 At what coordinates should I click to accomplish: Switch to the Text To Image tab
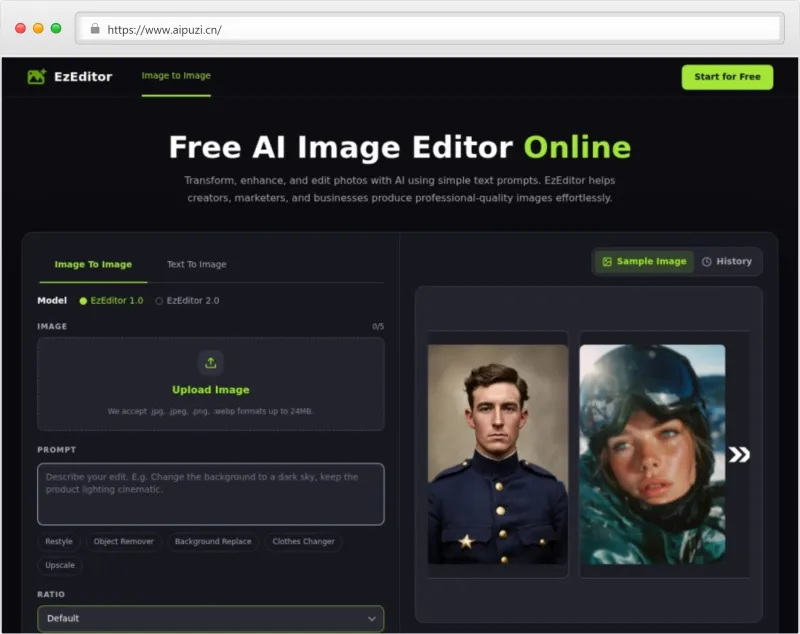196,264
